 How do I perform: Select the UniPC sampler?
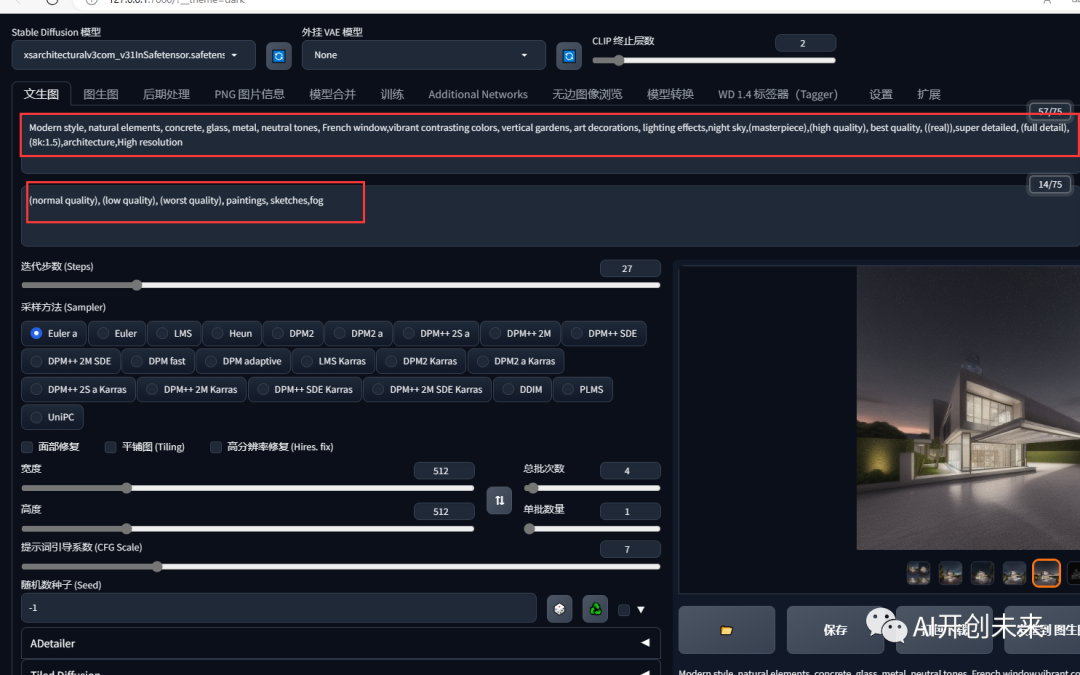coord(52,417)
